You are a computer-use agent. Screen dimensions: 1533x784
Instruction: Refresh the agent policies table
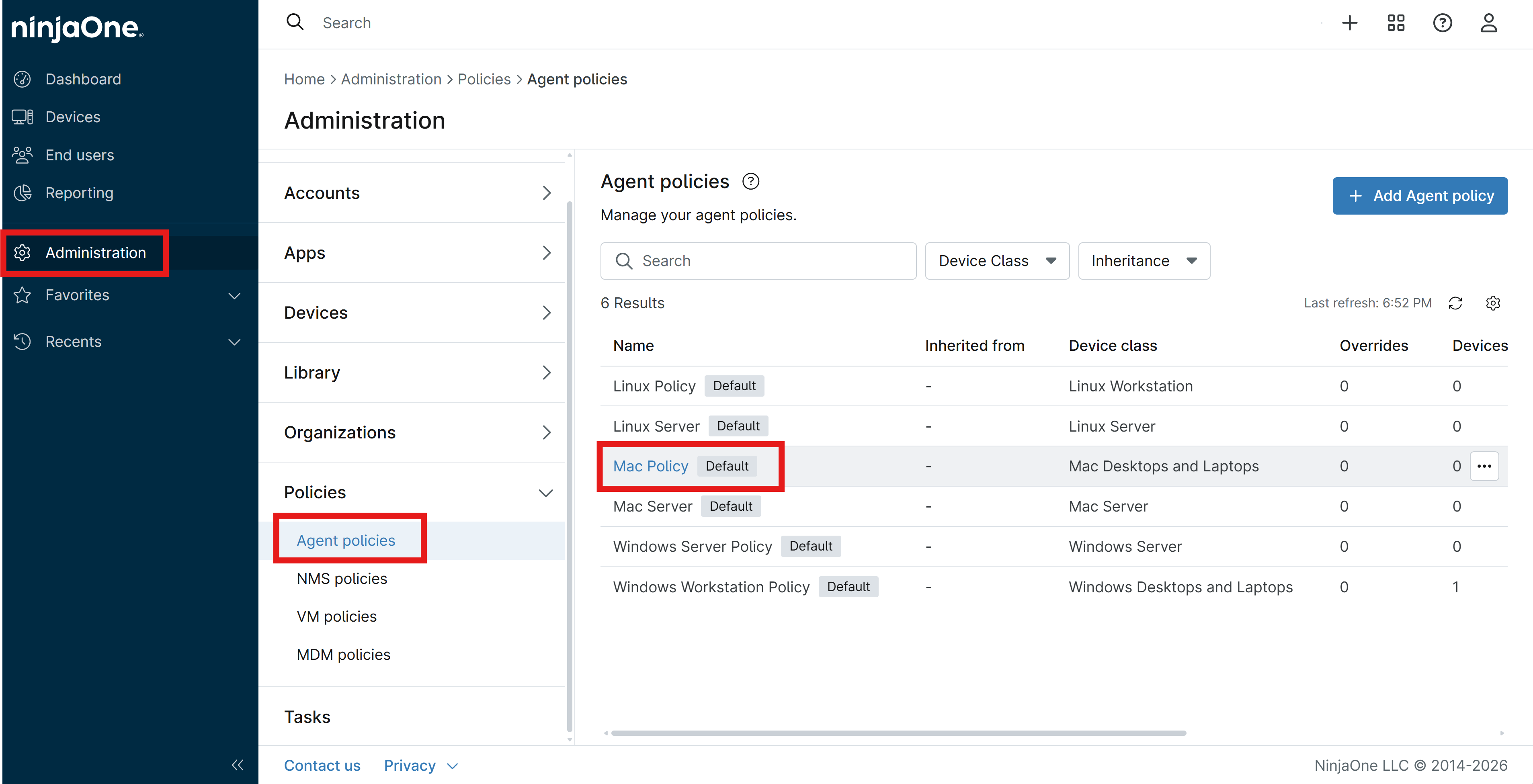(1455, 303)
